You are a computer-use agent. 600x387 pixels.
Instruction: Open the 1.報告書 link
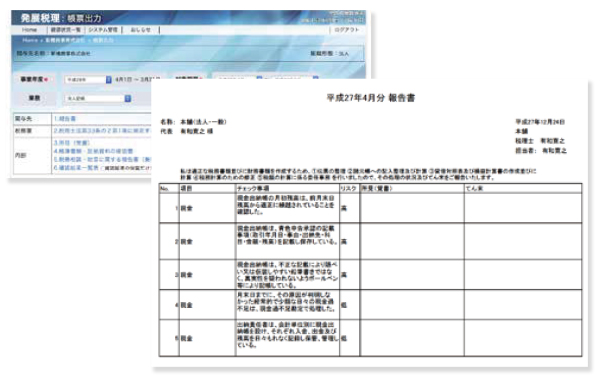65,119
